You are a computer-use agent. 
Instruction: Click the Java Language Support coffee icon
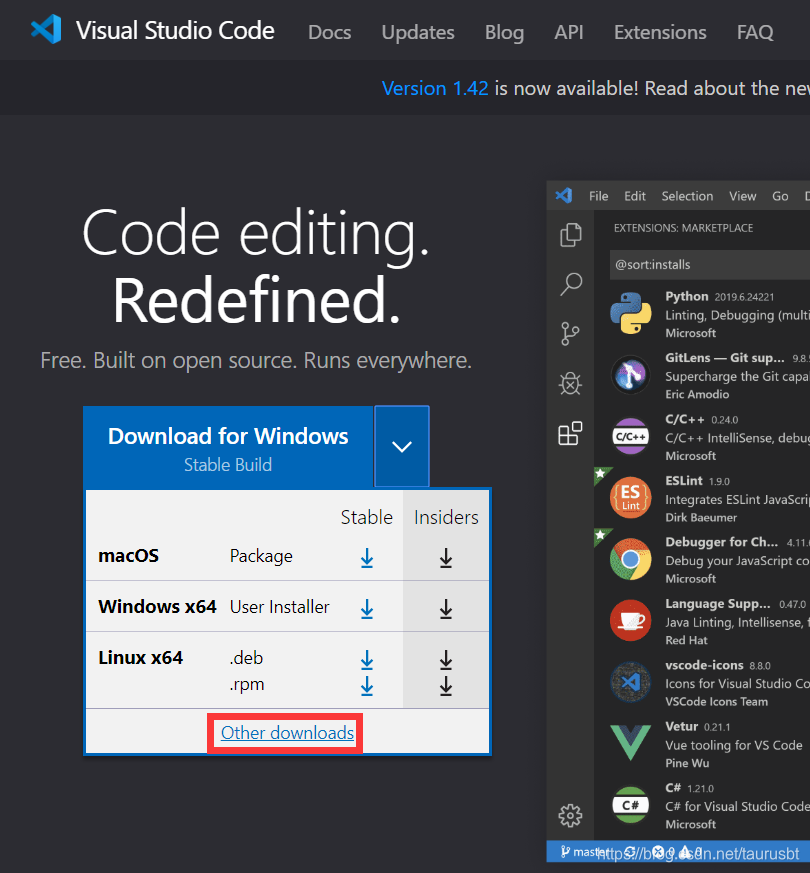click(631, 620)
